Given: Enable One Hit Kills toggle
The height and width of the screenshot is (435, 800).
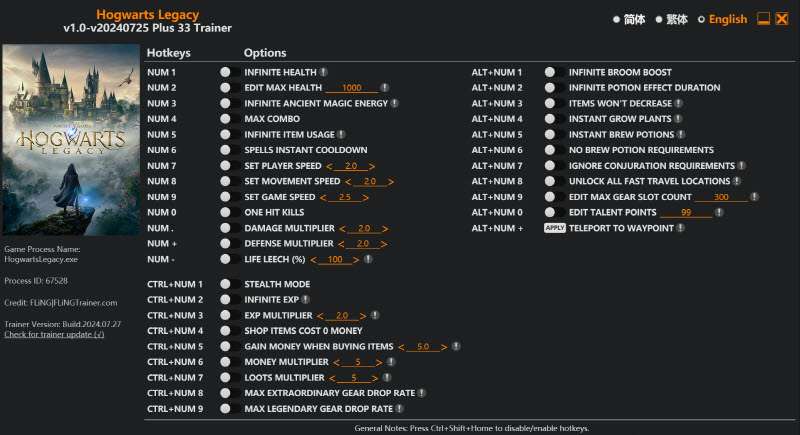Looking at the screenshot, I should [x=225, y=212].
